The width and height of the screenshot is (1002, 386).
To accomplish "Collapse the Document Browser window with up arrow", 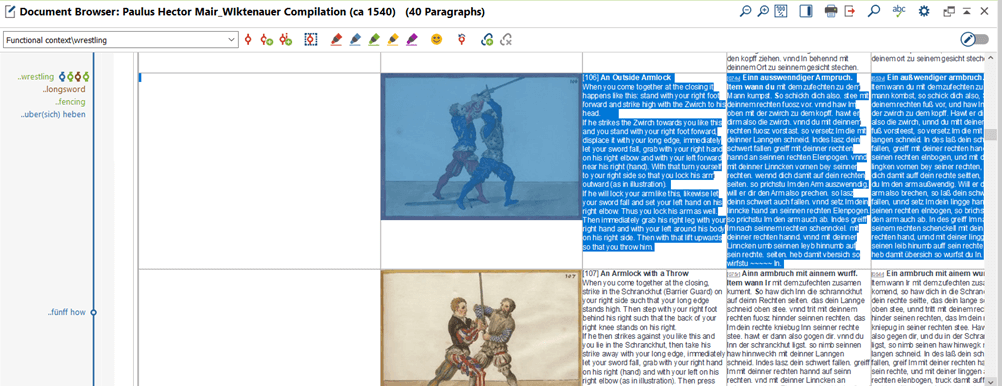I will 967,11.
